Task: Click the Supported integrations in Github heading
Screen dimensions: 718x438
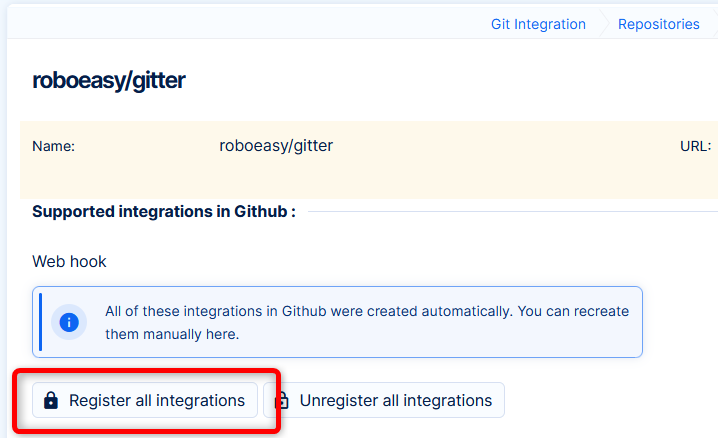Action: [163, 212]
